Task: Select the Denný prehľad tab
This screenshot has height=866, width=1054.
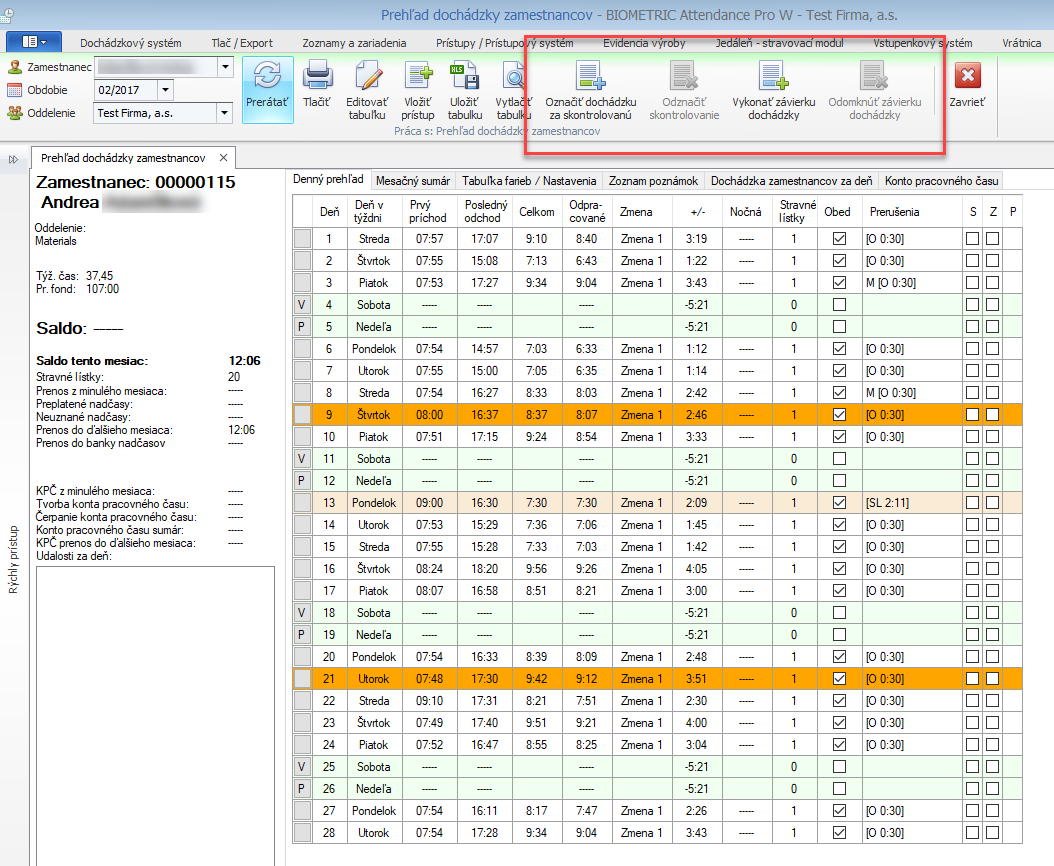Action: click(328, 180)
